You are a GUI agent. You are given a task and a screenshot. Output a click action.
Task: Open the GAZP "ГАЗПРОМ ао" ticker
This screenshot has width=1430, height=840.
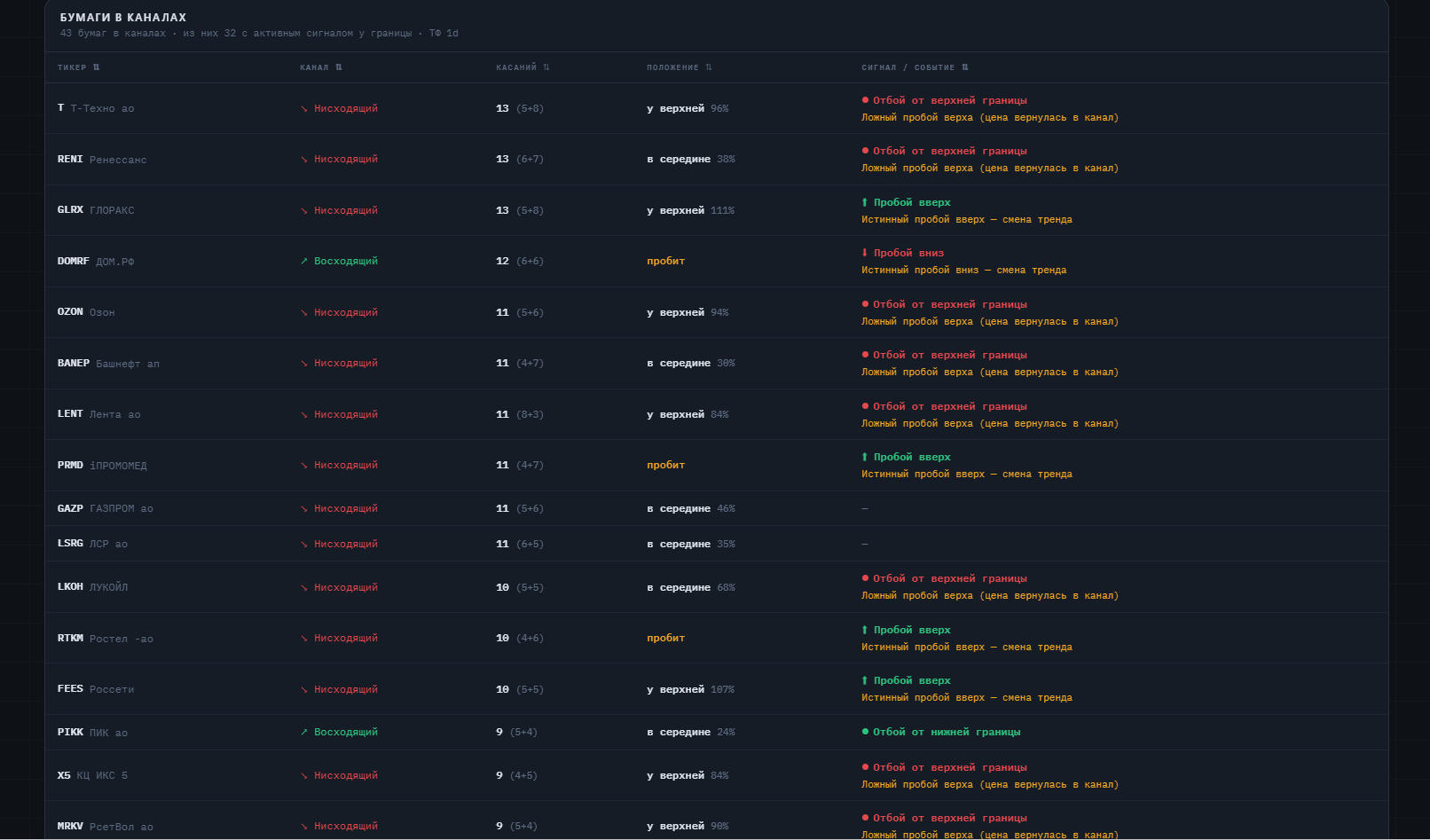pyautogui.click(x=106, y=508)
